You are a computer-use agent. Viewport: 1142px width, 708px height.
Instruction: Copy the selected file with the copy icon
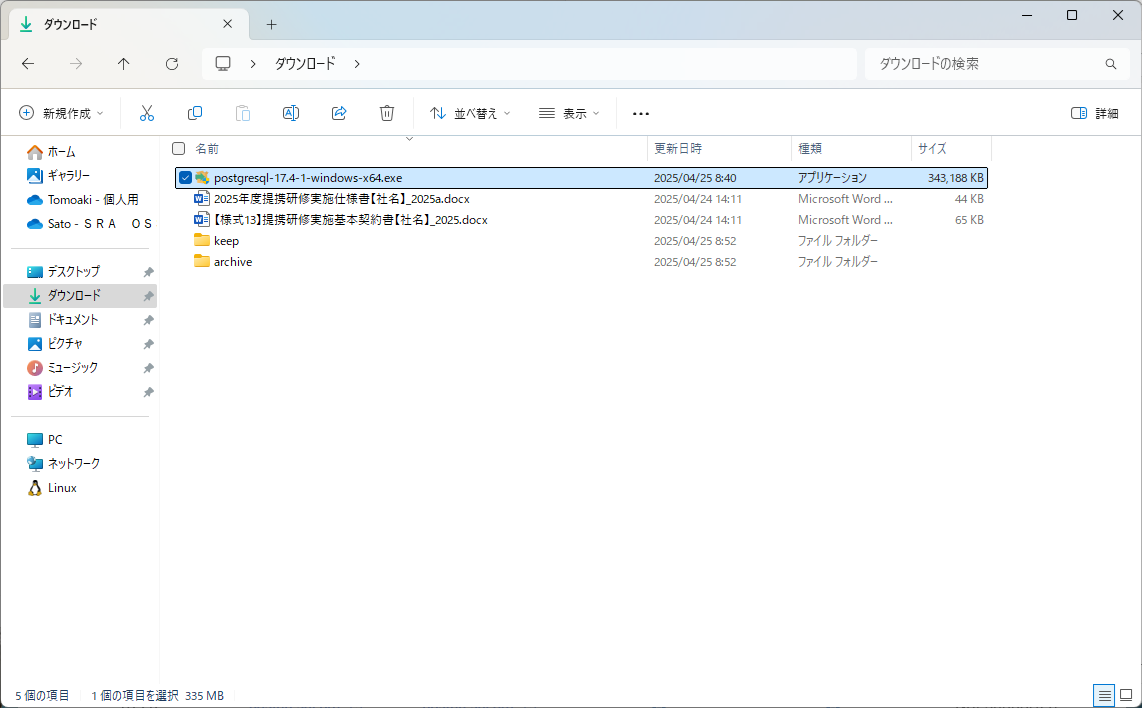(x=195, y=112)
